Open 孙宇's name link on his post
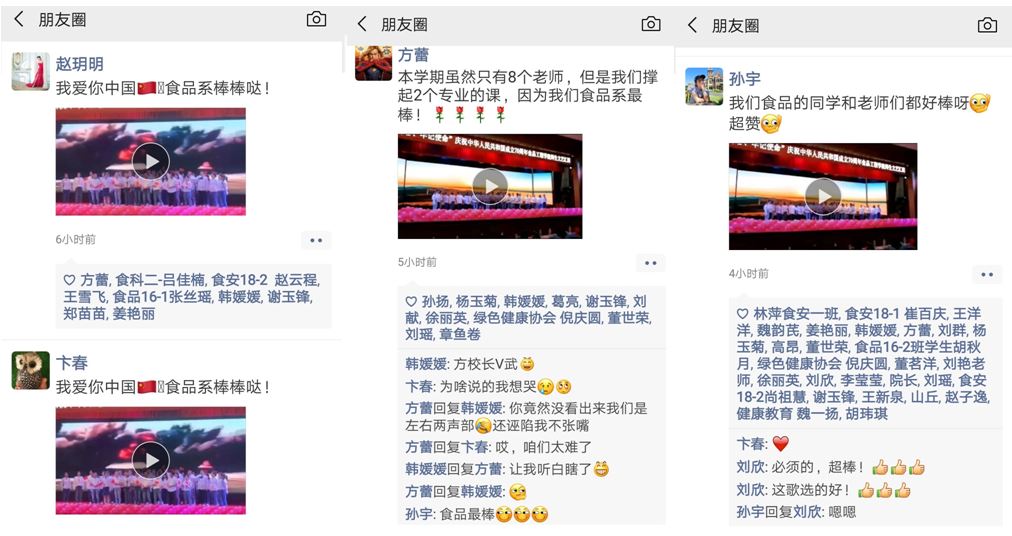Viewport: 1012px width, 536px height. tap(744, 79)
